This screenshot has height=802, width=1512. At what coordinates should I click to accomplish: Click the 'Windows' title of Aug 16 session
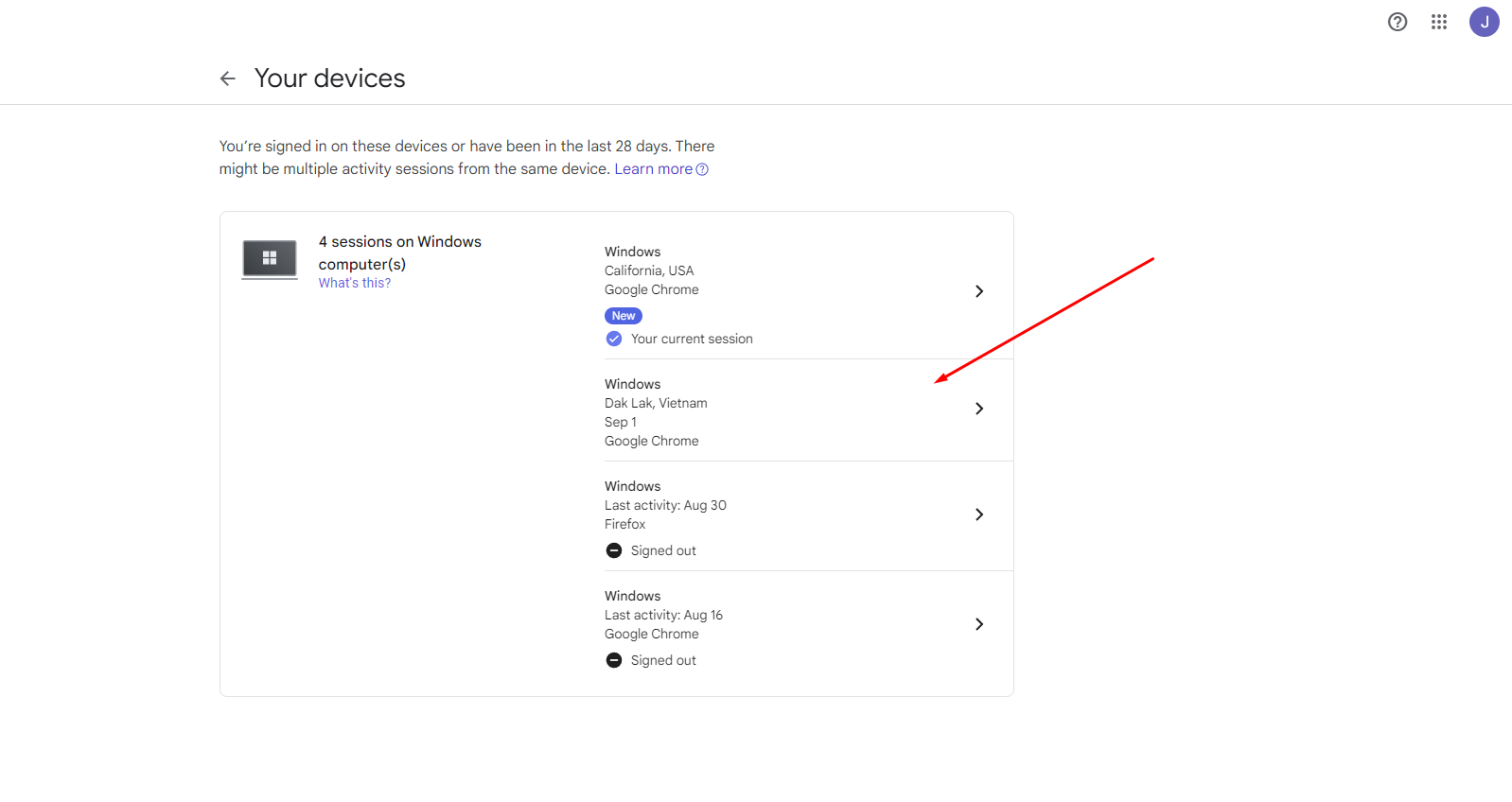(633, 596)
